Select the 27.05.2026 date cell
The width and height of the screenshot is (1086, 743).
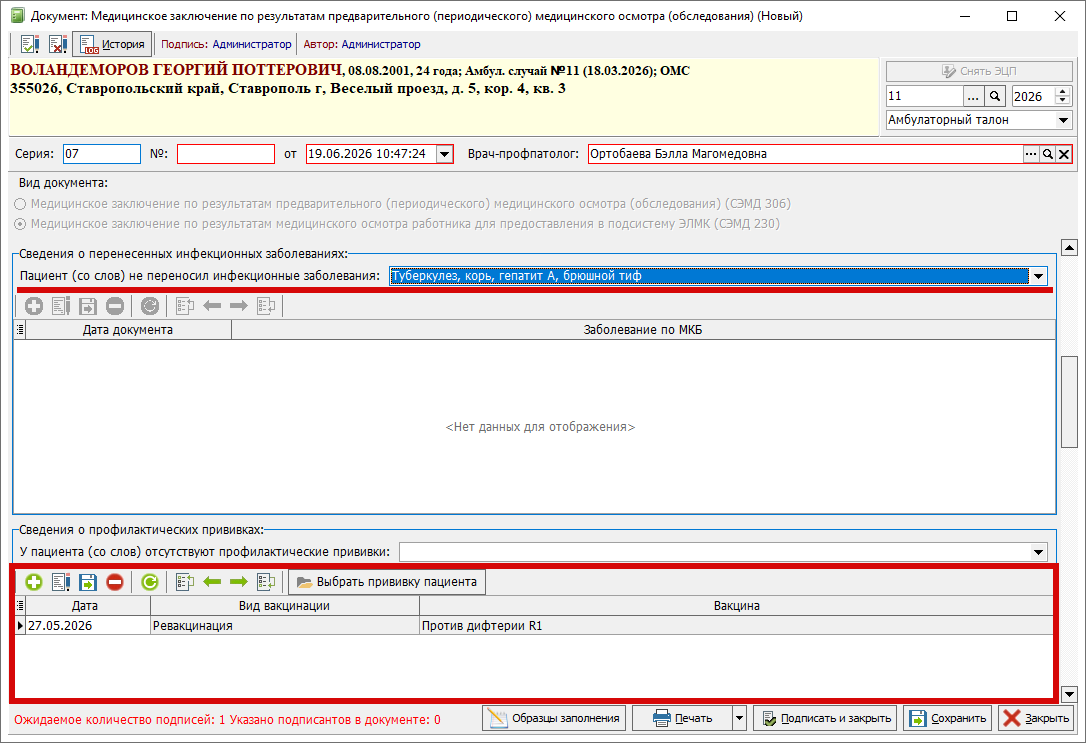point(88,626)
